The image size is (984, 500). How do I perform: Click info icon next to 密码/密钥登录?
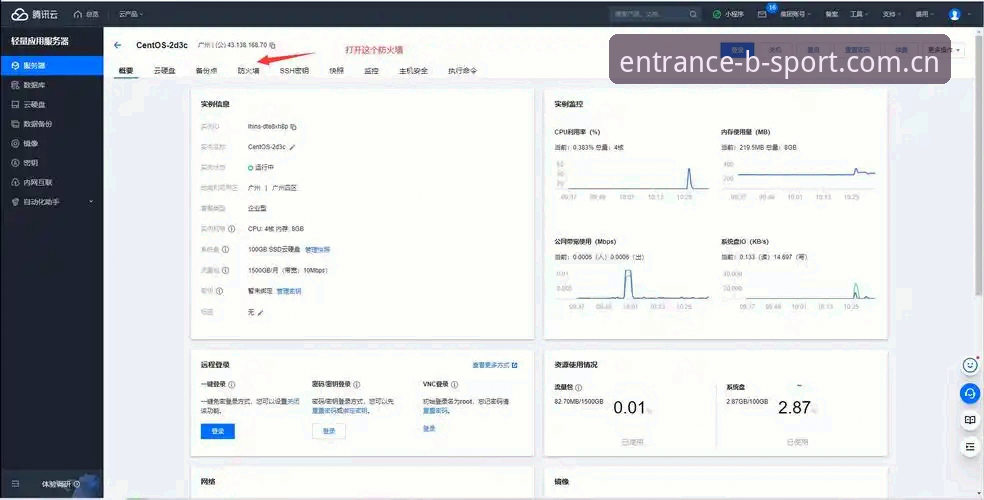coord(356,385)
